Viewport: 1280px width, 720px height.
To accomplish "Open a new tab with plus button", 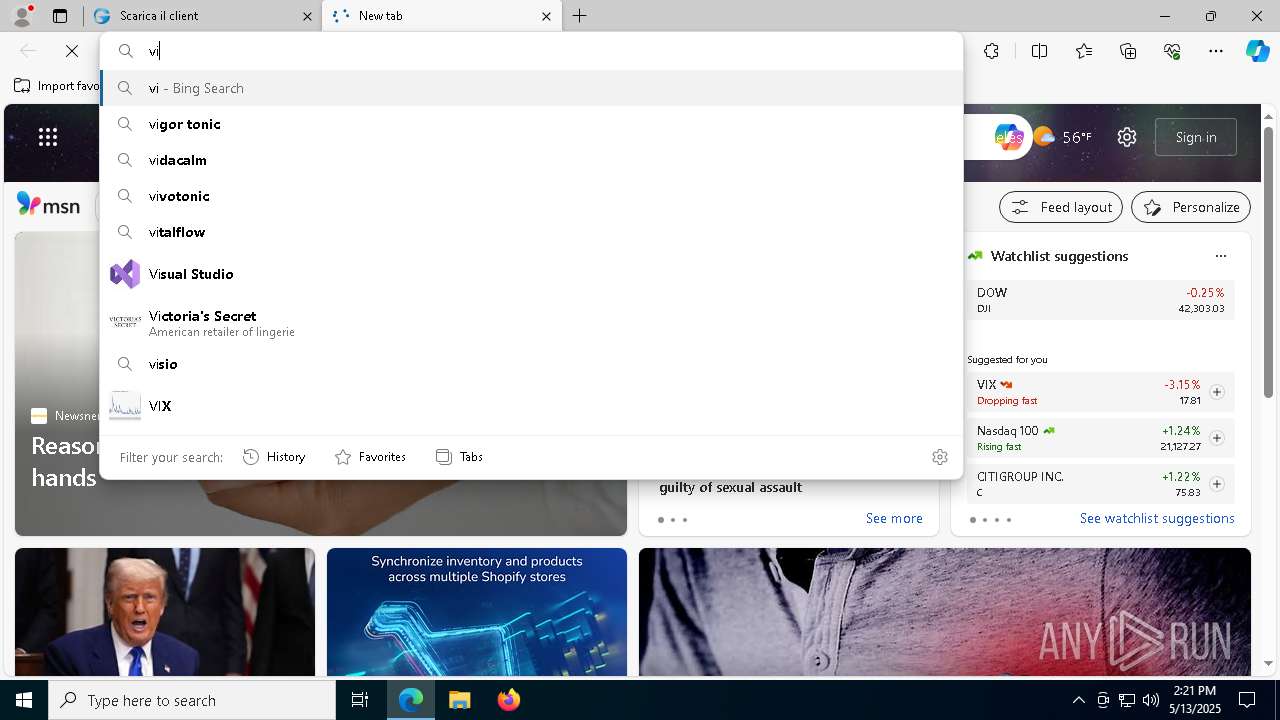I will click(x=580, y=16).
